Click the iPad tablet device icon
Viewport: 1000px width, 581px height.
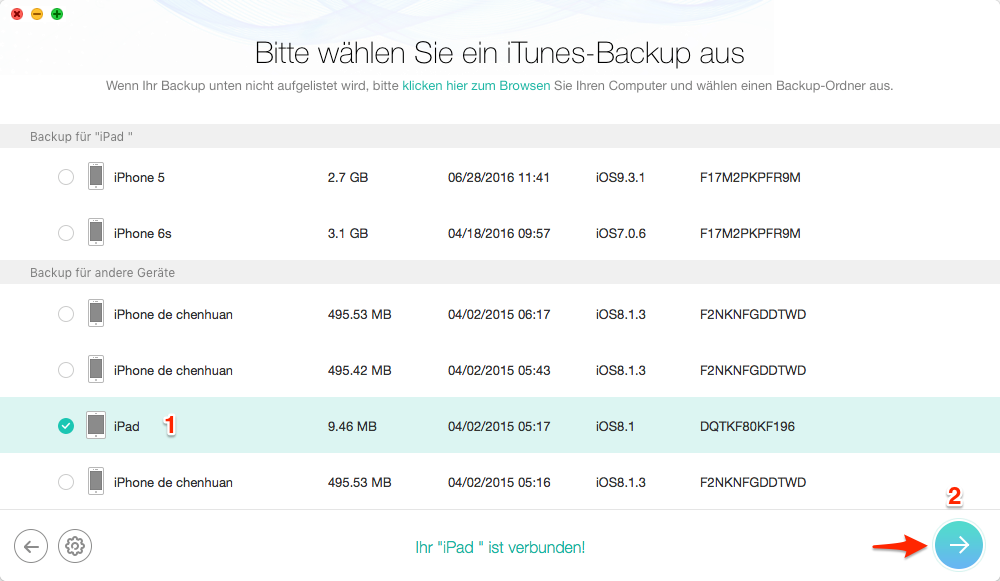click(x=96, y=425)
